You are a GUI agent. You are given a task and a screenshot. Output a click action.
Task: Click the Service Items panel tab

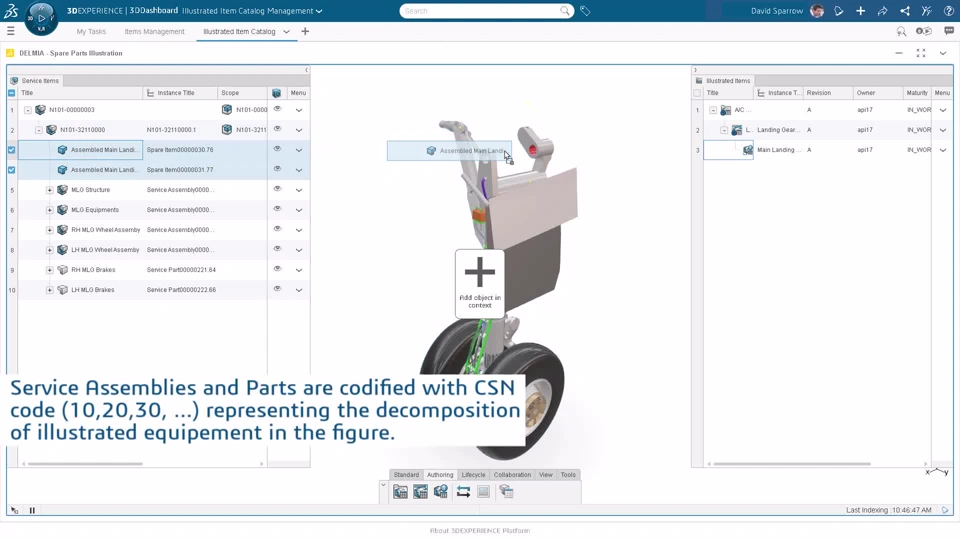35,80
